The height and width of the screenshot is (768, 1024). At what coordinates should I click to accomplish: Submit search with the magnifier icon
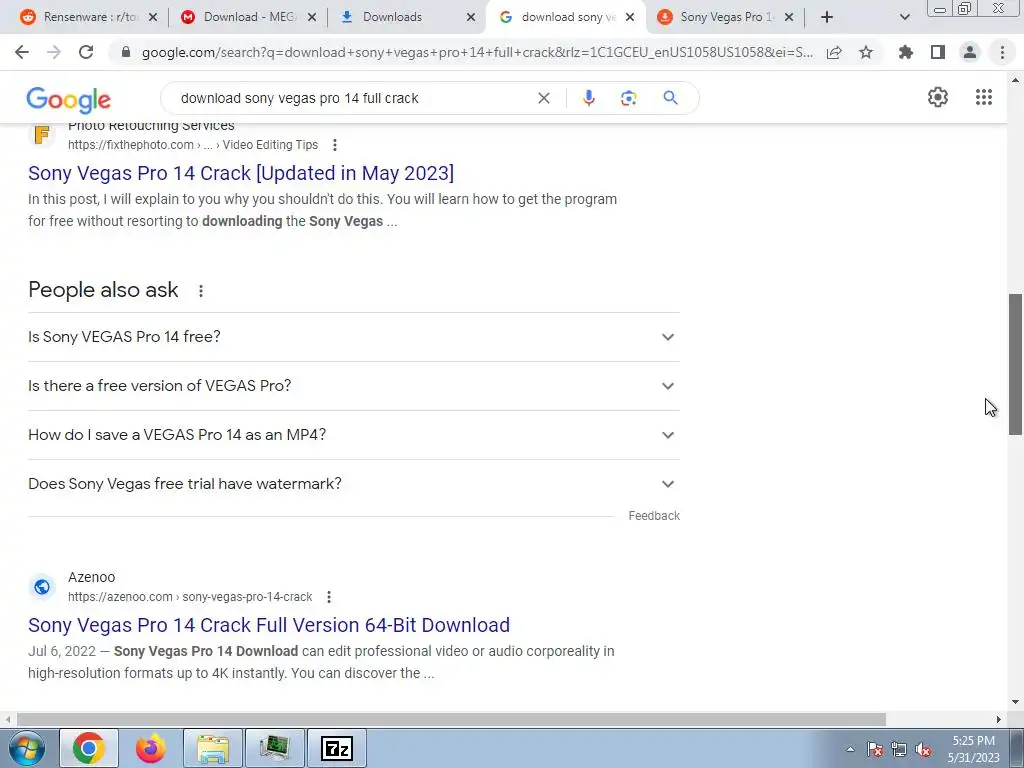coord(670,98)
